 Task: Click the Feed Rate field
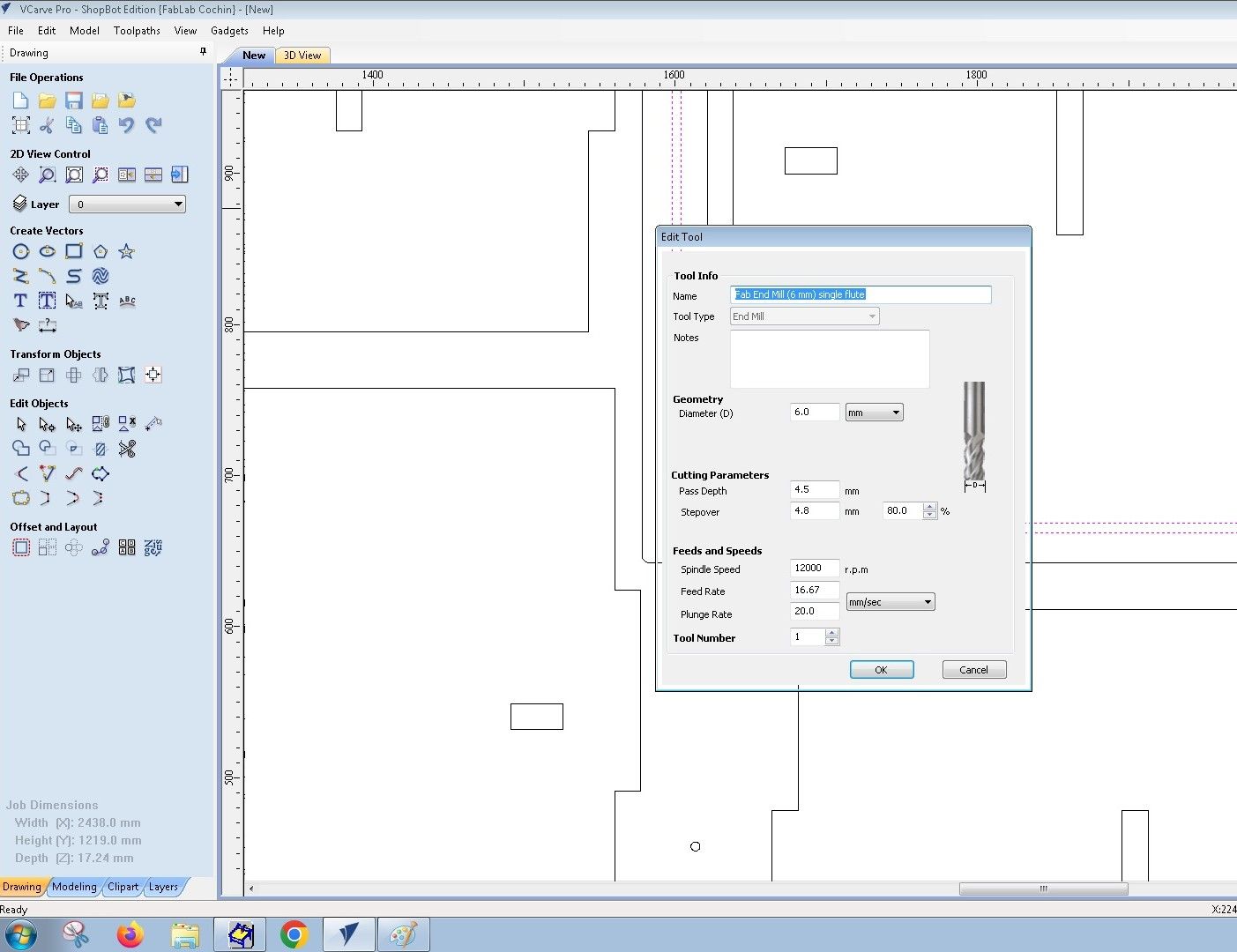pyautogui.click(x=815, y=590)
